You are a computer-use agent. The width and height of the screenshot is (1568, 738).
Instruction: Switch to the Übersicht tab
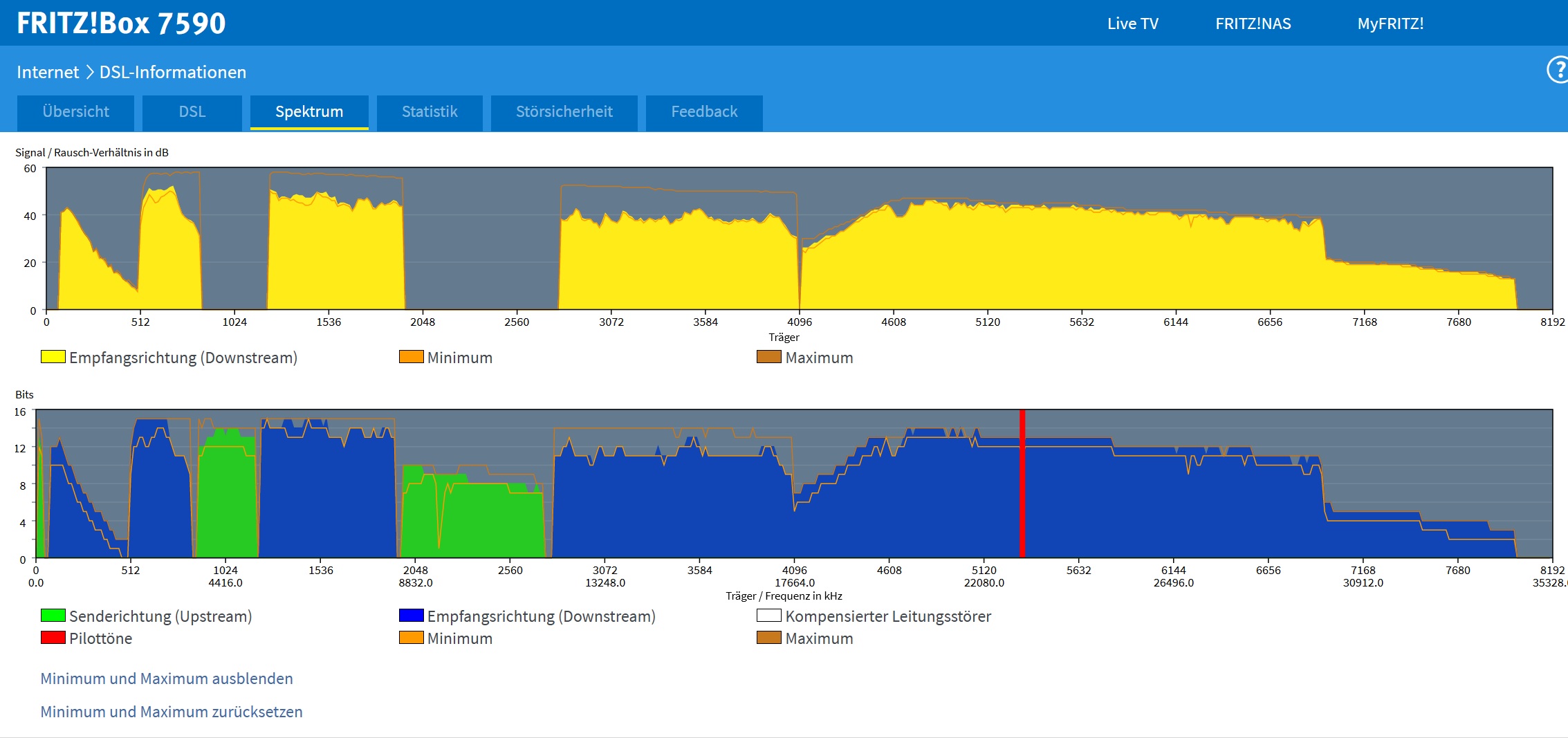point(75,112)
